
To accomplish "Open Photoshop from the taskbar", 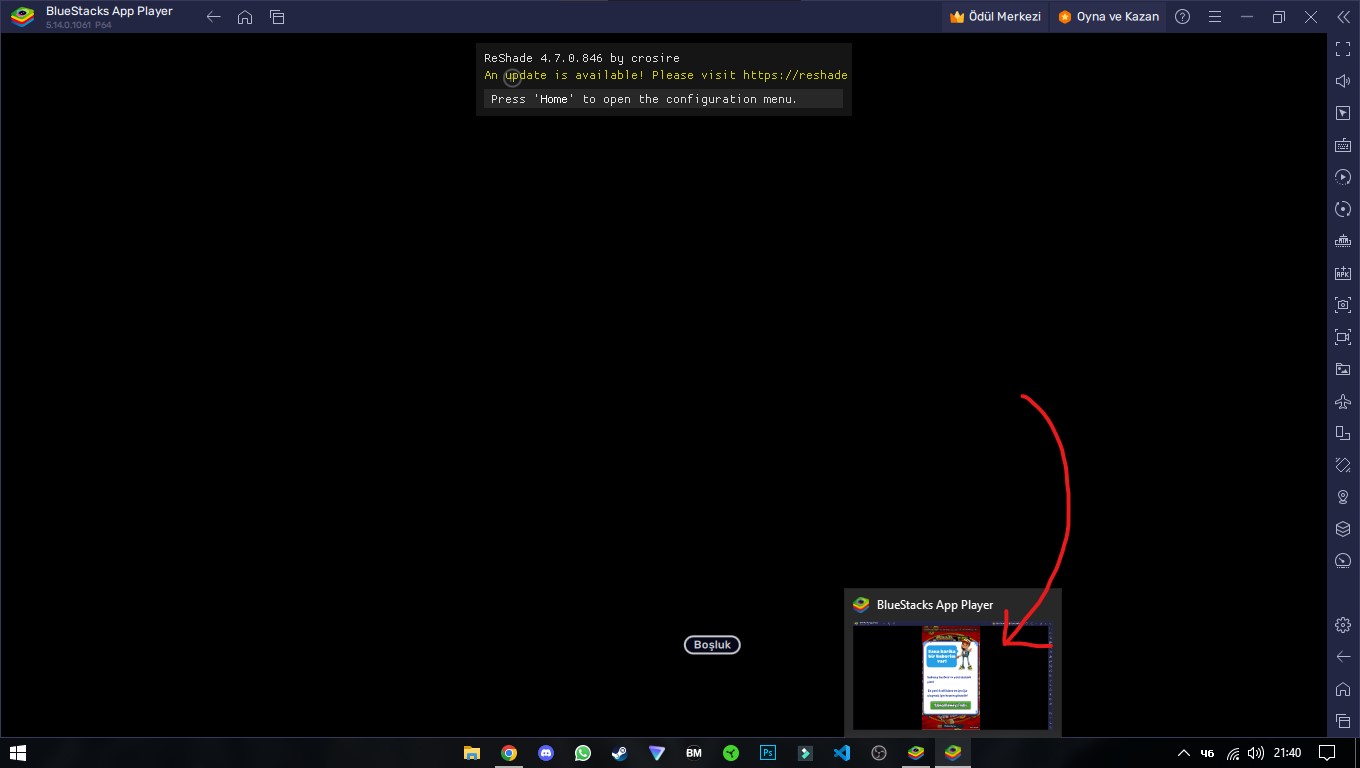I will [x=768, y=753].
